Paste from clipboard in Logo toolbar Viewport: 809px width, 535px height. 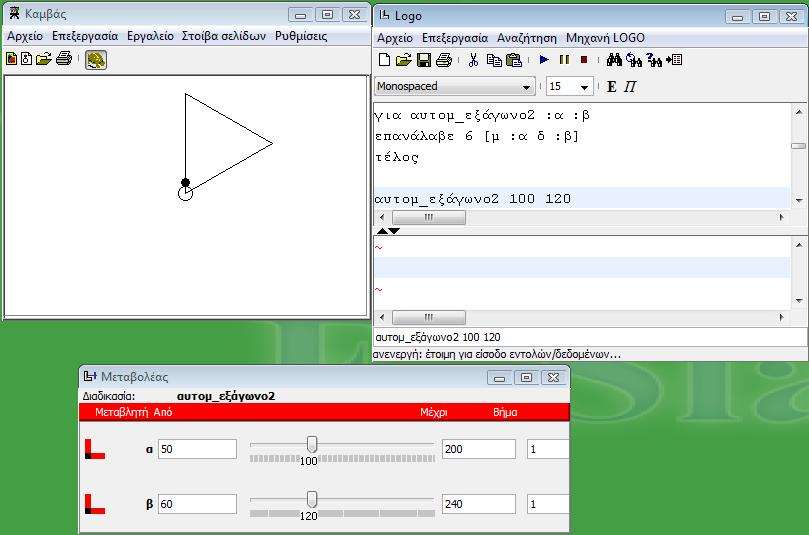coord(514,60)
